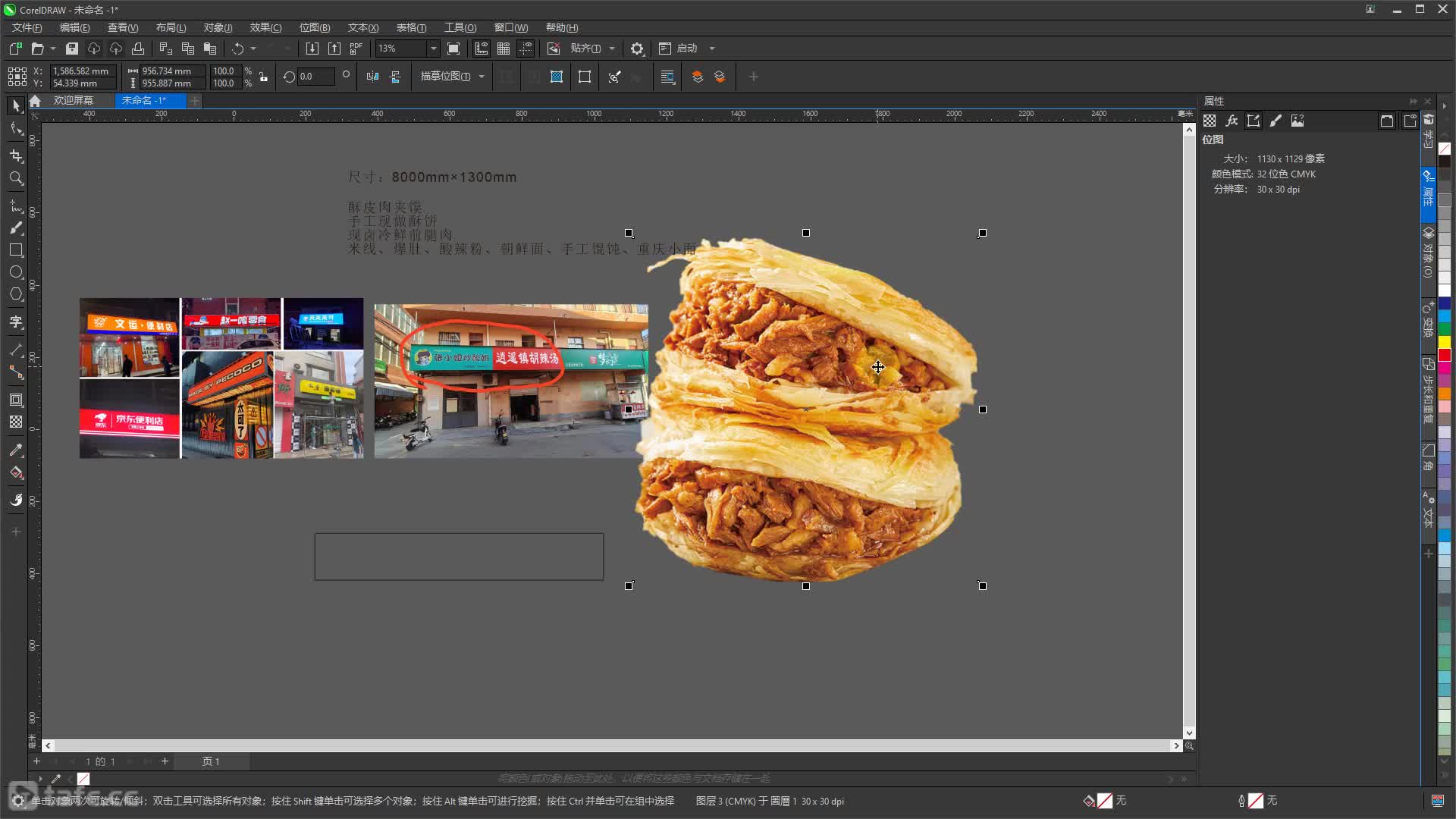The height and width of the screenshot is (819, 1456).
Task: Collapse the 属性 docker with double arrows
Action: 1413,101
